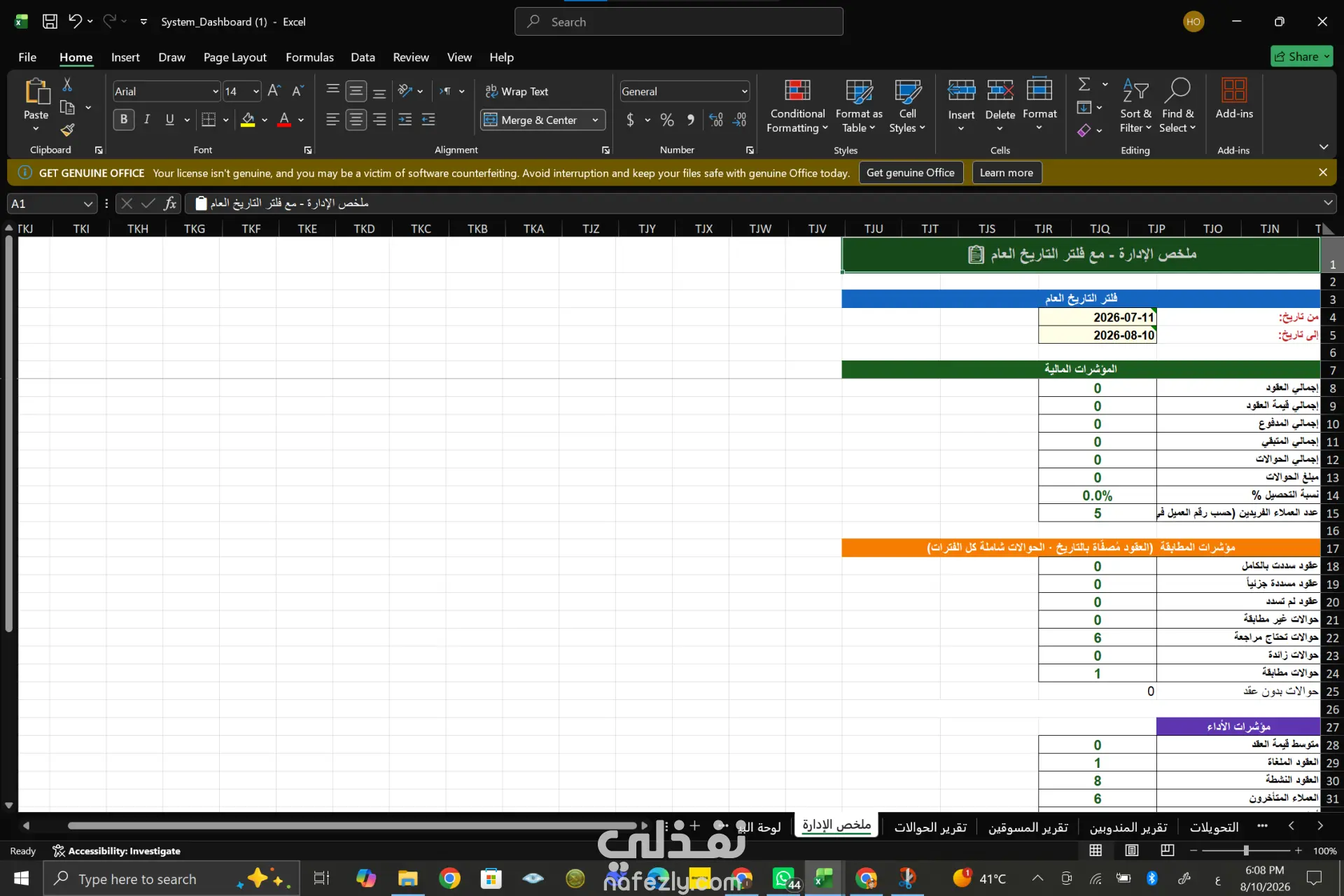Decrease font size with the small A icon
1344x896 pixels.
(297, 91)
